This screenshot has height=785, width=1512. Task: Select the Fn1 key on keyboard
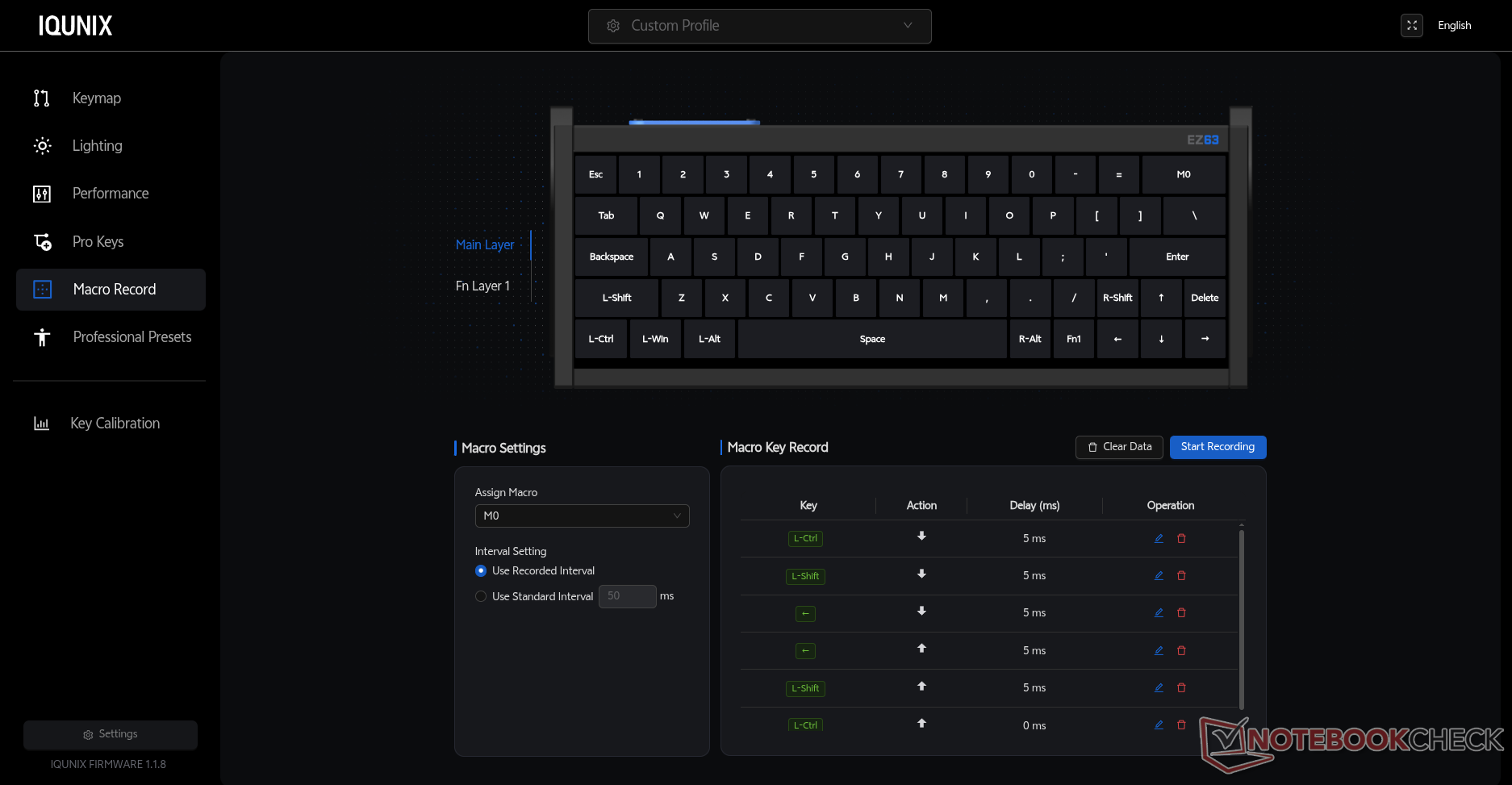click(1074, 339)
